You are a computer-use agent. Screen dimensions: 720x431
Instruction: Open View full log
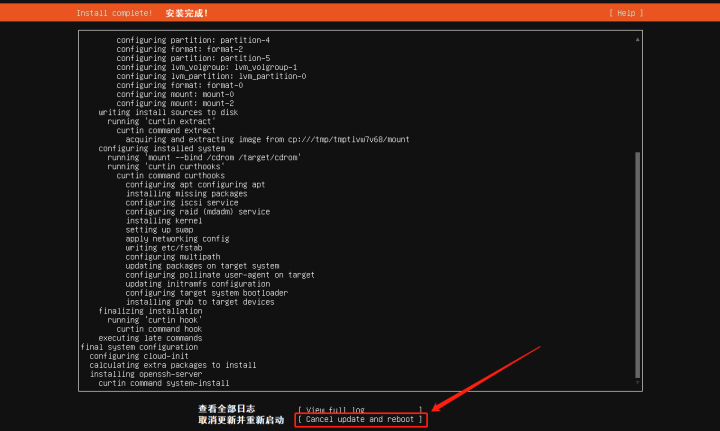(360, 409)
